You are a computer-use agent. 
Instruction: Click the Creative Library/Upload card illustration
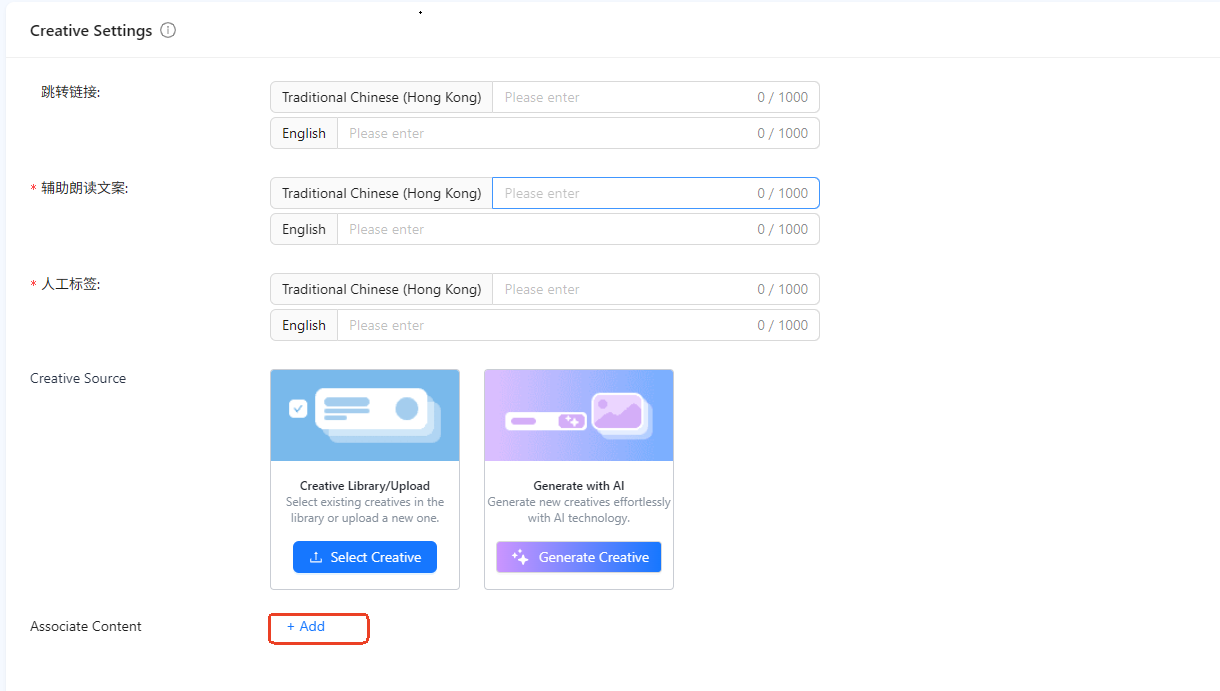pyautogui.click(x=365, y=415)
